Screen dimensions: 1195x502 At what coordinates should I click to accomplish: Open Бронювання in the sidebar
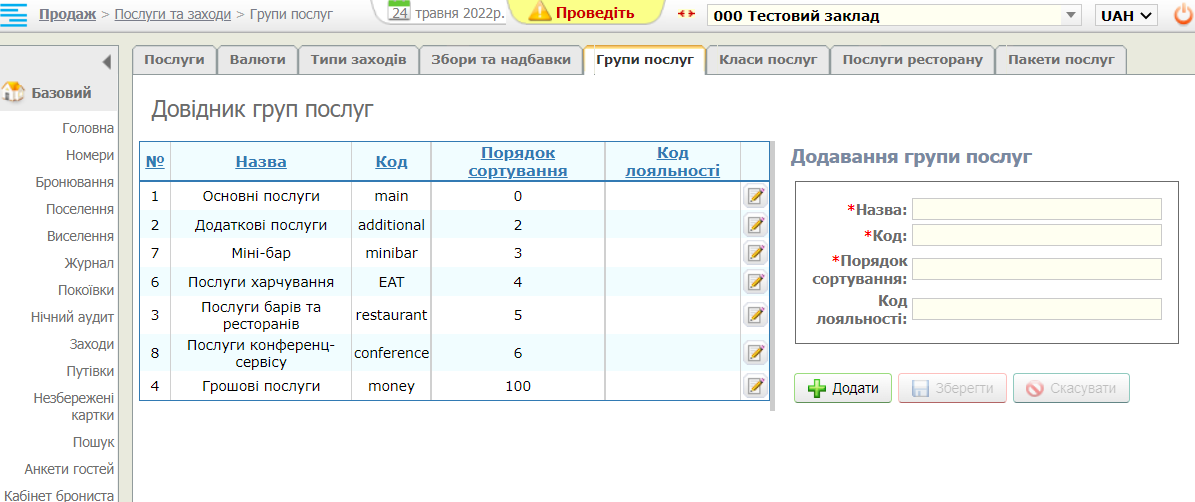(x=74, y=182)
